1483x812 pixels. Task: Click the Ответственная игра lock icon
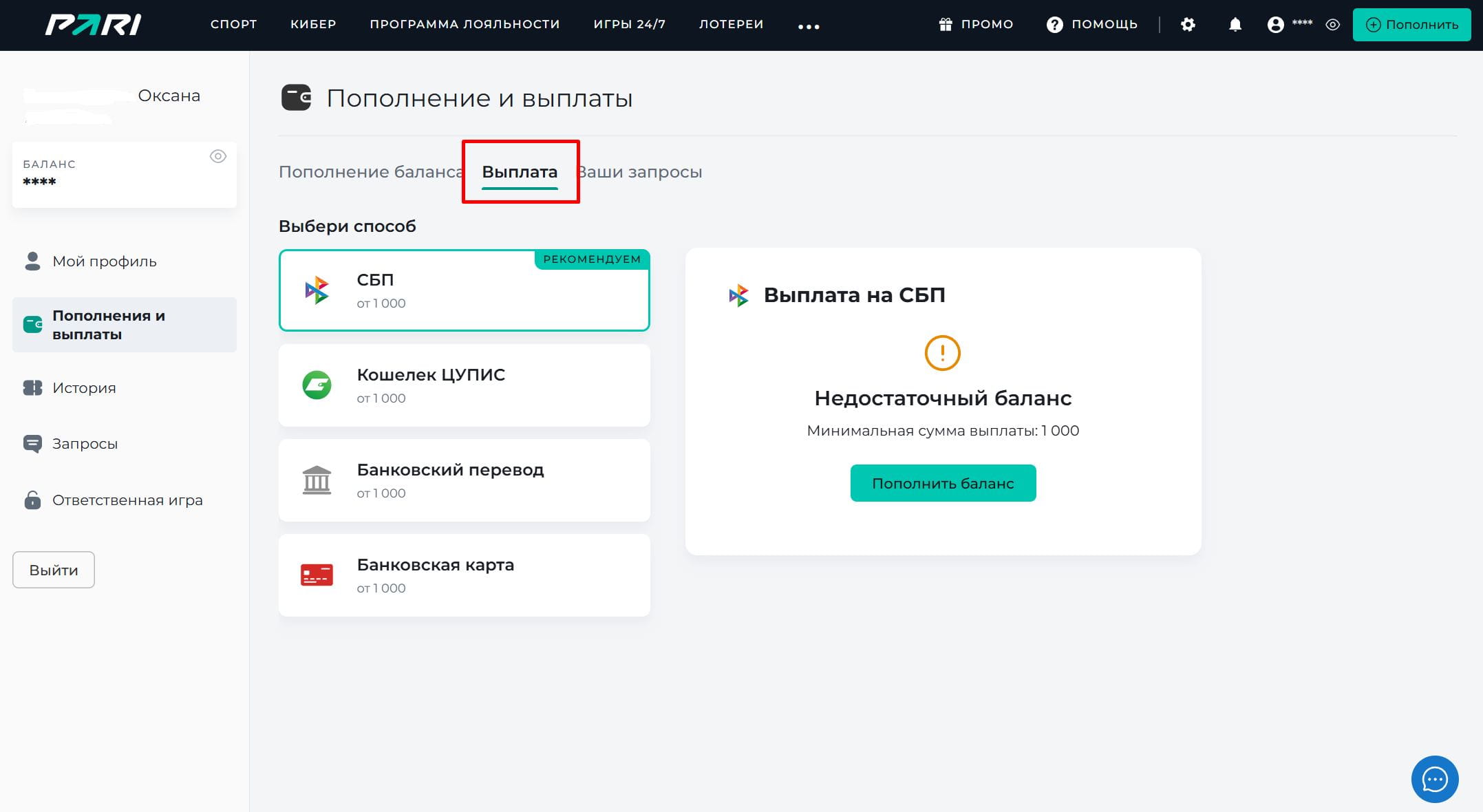(32, 500)
